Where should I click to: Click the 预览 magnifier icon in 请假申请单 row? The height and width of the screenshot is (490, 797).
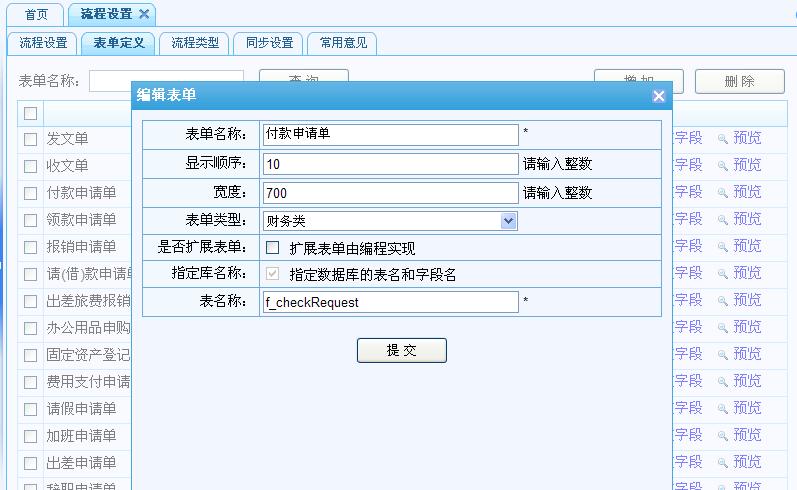tap(722, 409)
